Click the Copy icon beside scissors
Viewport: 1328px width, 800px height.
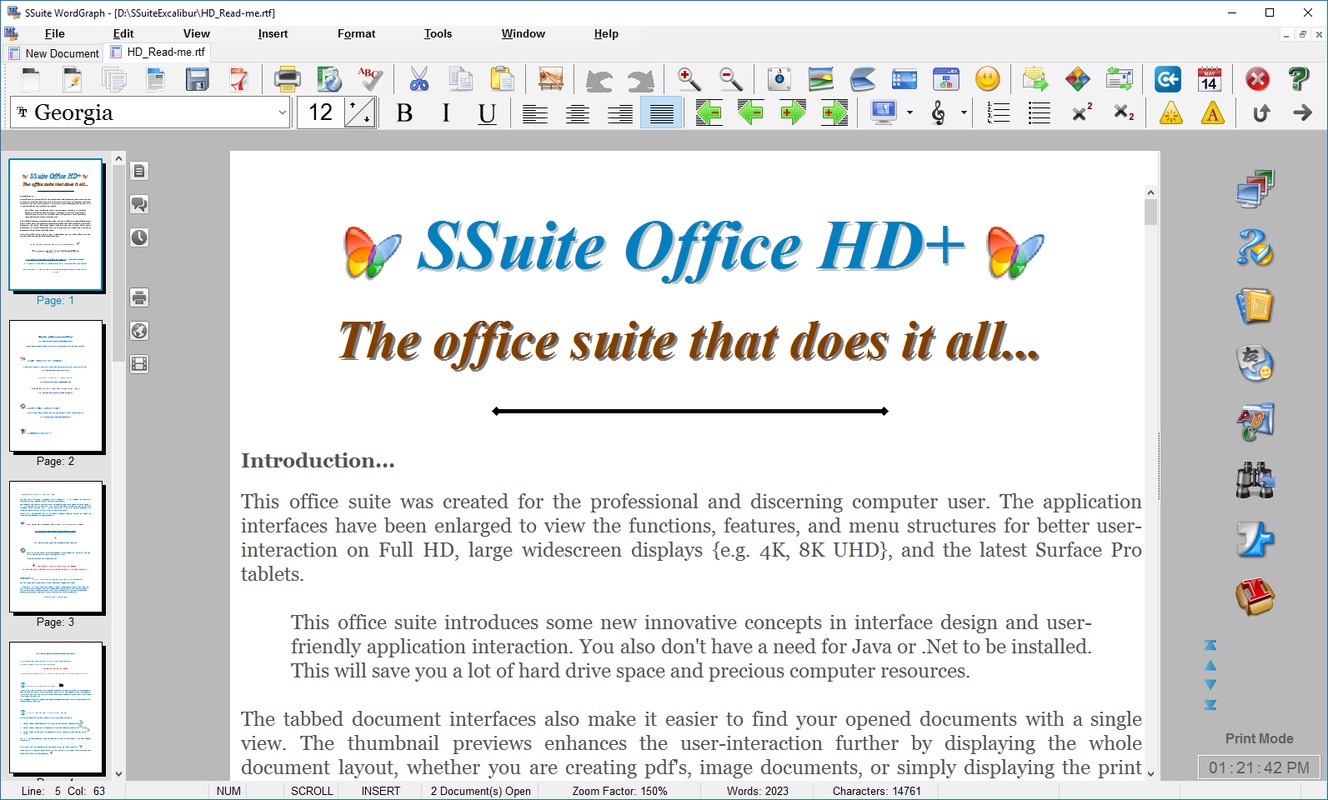[x=460, y=79]
